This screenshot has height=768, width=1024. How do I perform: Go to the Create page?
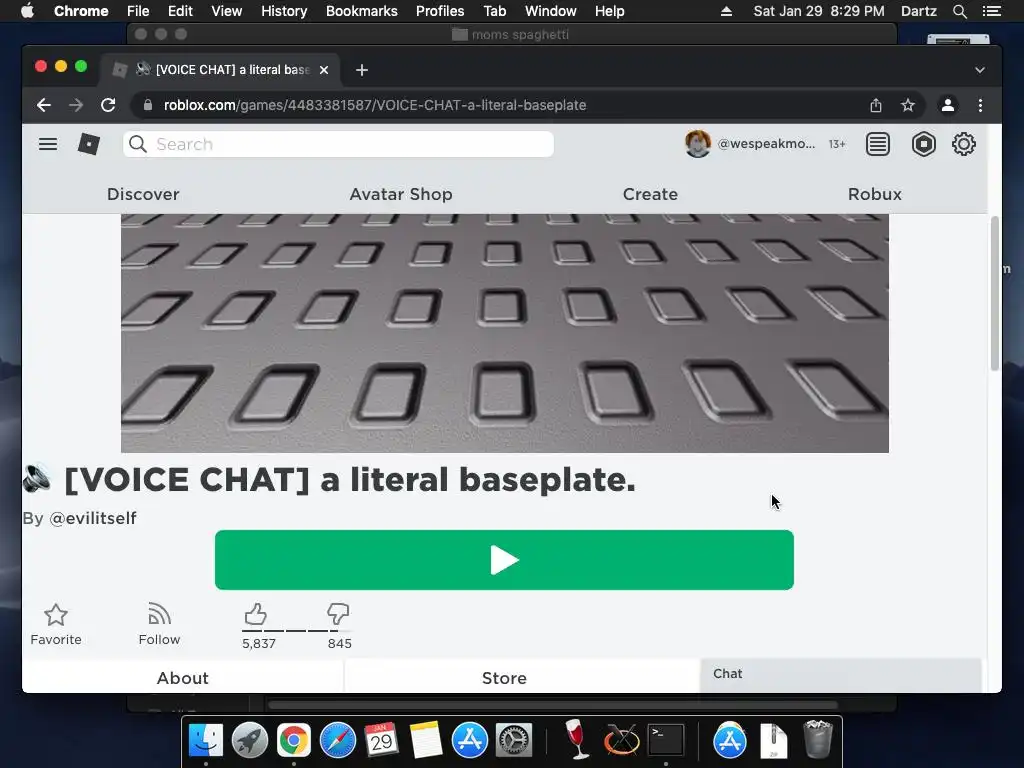point(650,194)
